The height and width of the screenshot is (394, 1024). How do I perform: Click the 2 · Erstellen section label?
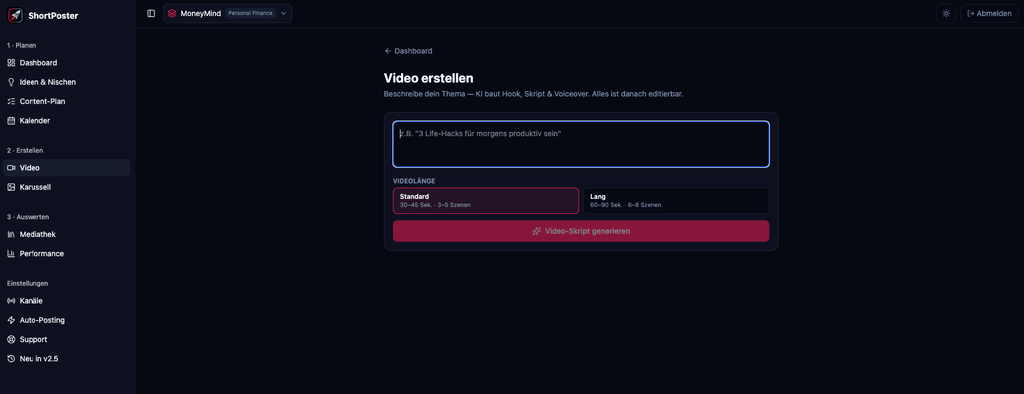click(25, 150)
